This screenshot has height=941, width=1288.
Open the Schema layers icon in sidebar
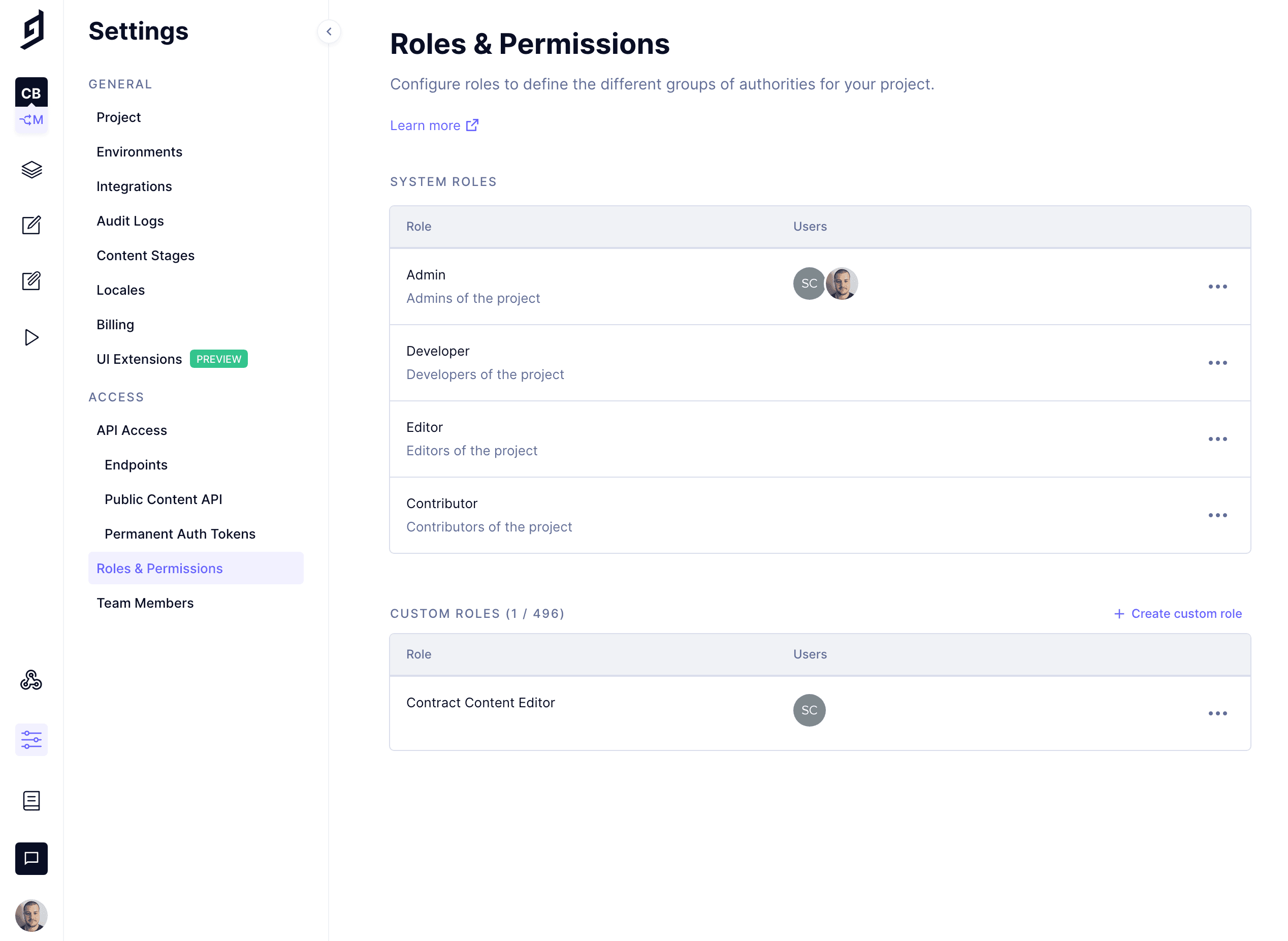pos(31,169)
